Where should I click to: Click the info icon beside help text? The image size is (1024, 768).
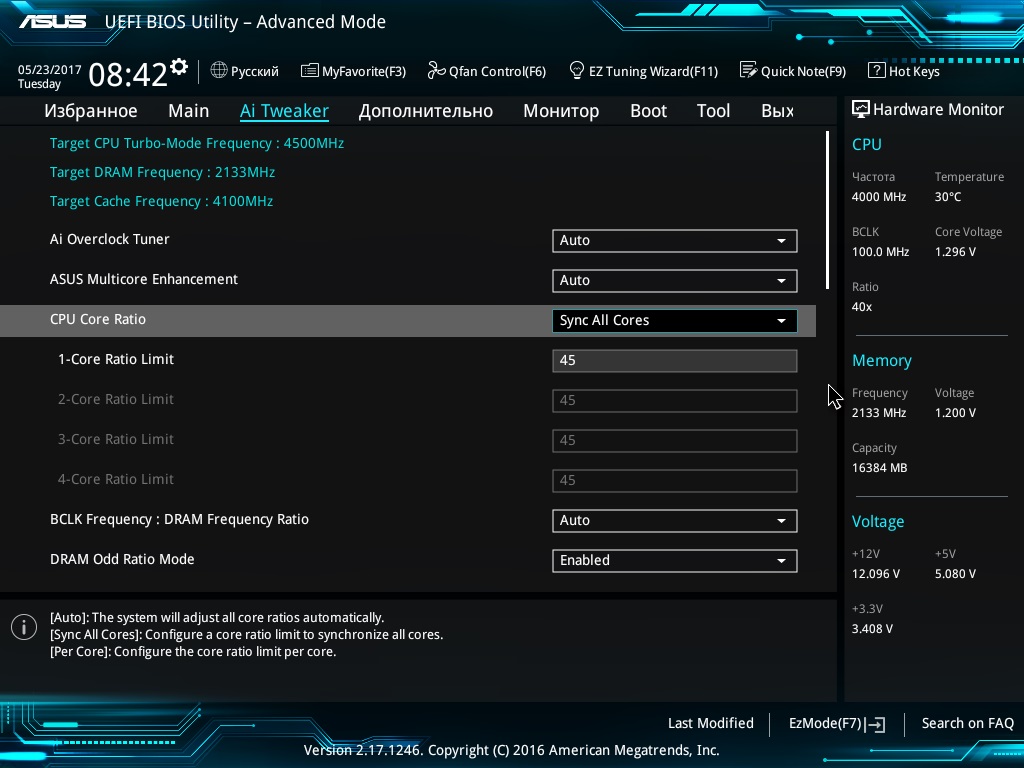click(24, 627)
